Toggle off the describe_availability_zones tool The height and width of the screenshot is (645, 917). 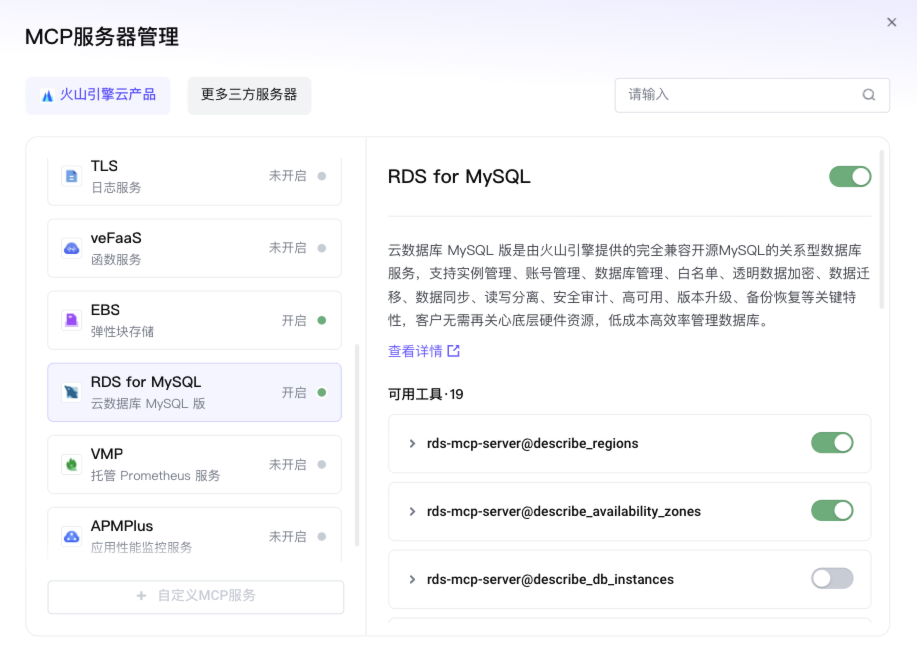point(832,511)
